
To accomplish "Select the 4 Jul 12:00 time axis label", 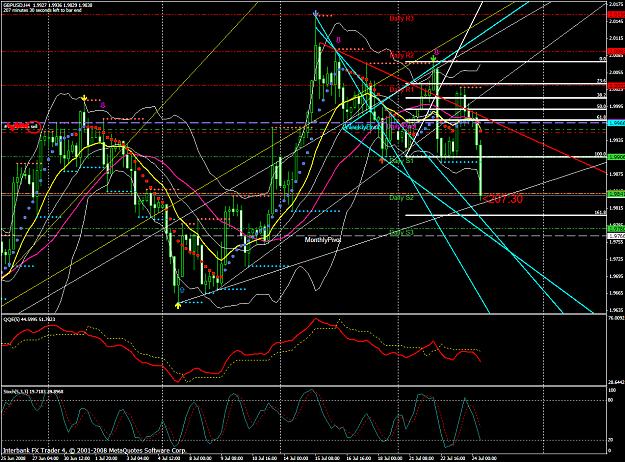I will coord(168,458).
